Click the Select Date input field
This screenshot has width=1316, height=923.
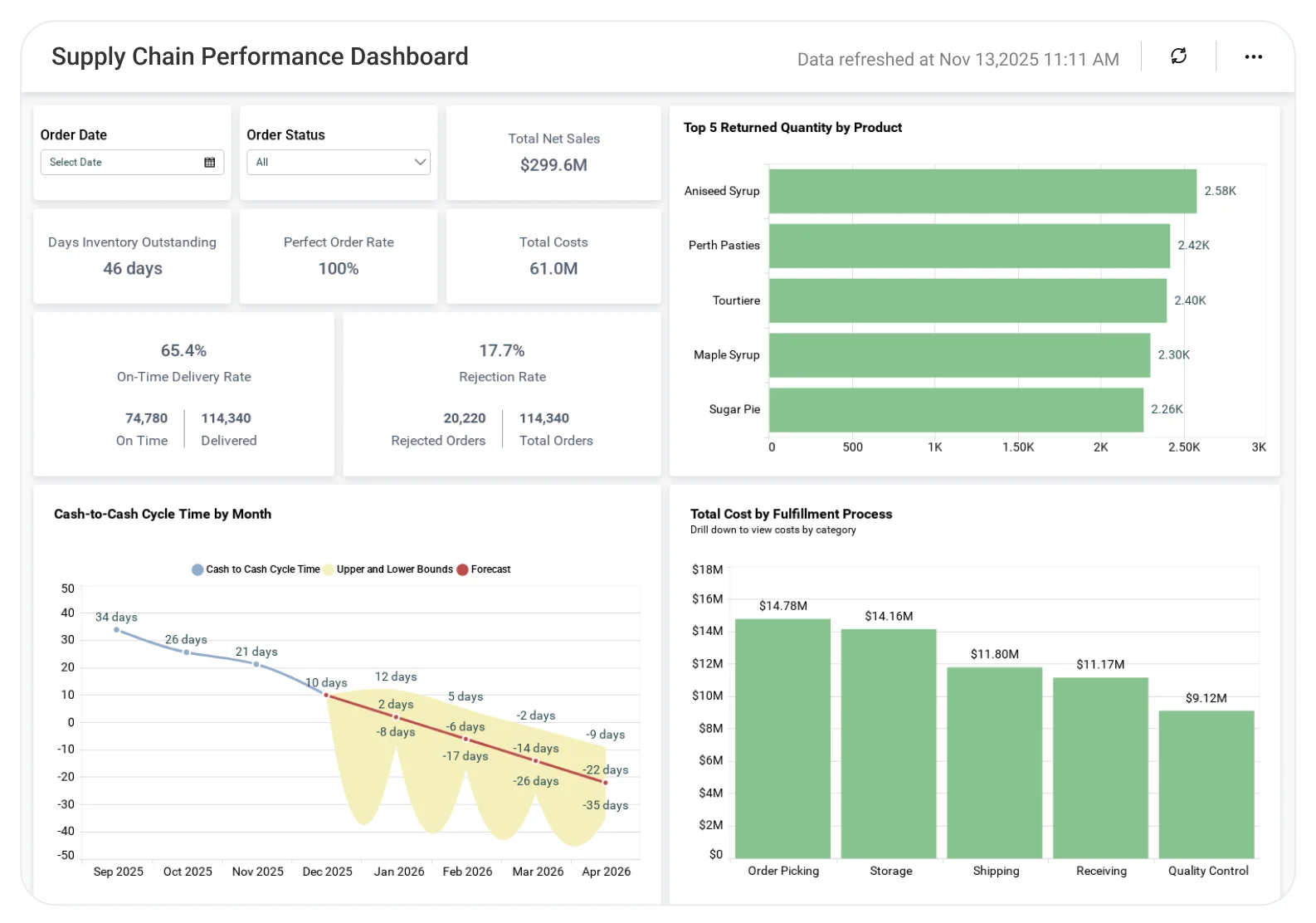(x=132, y=163)
